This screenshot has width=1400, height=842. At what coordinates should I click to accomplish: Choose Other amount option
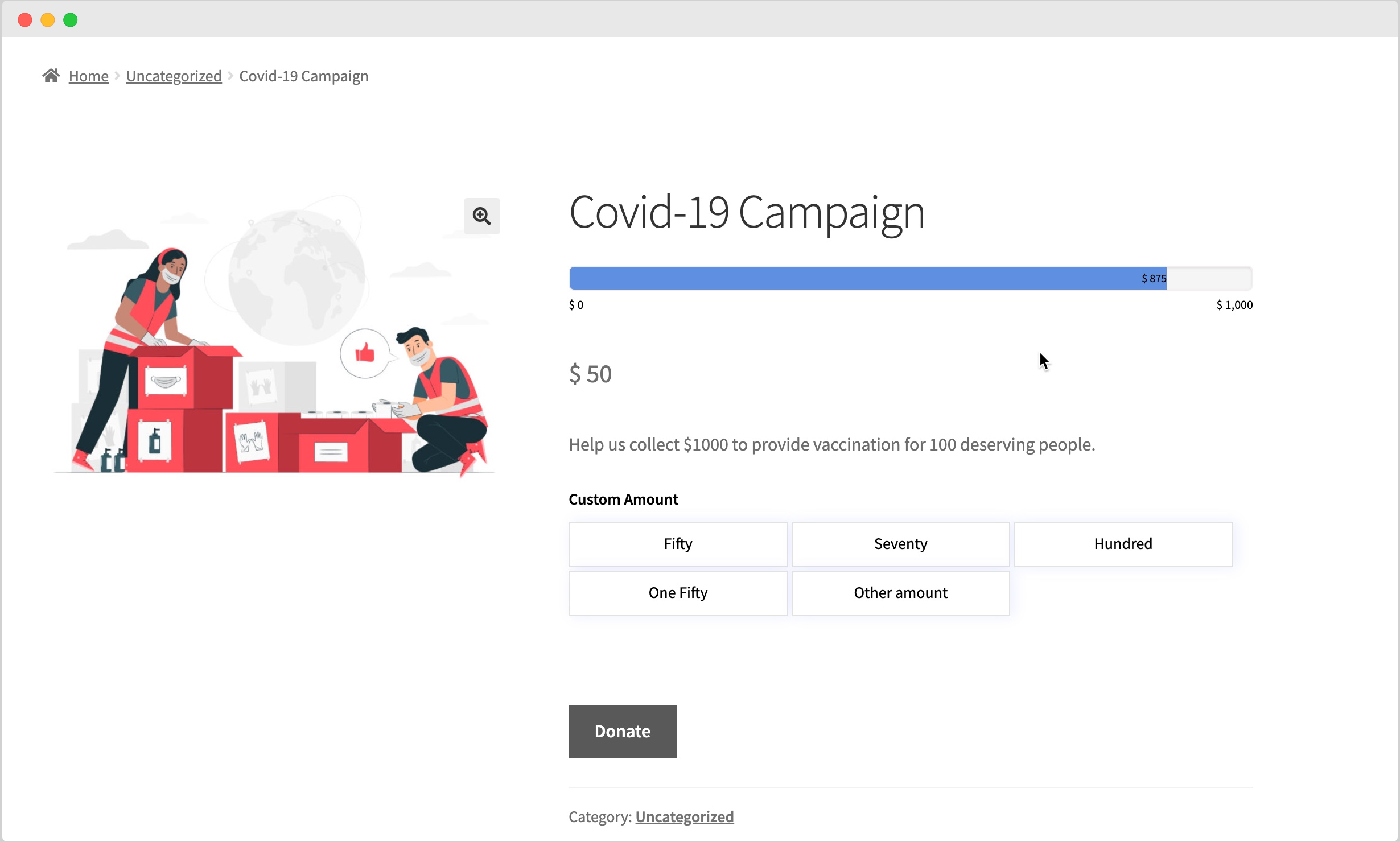point(900,593)
